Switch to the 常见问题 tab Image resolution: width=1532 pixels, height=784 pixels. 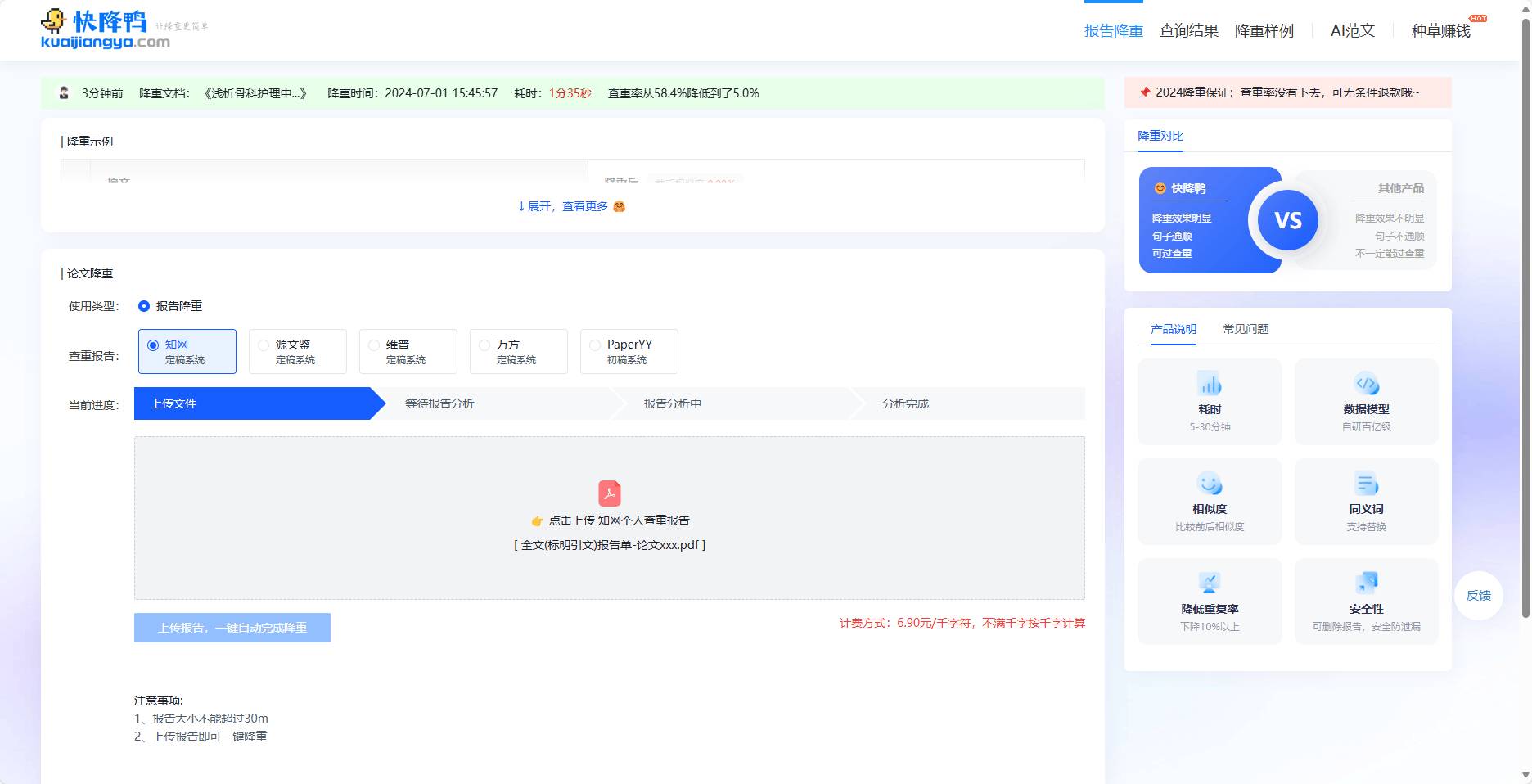click(x=1245, y=328)
